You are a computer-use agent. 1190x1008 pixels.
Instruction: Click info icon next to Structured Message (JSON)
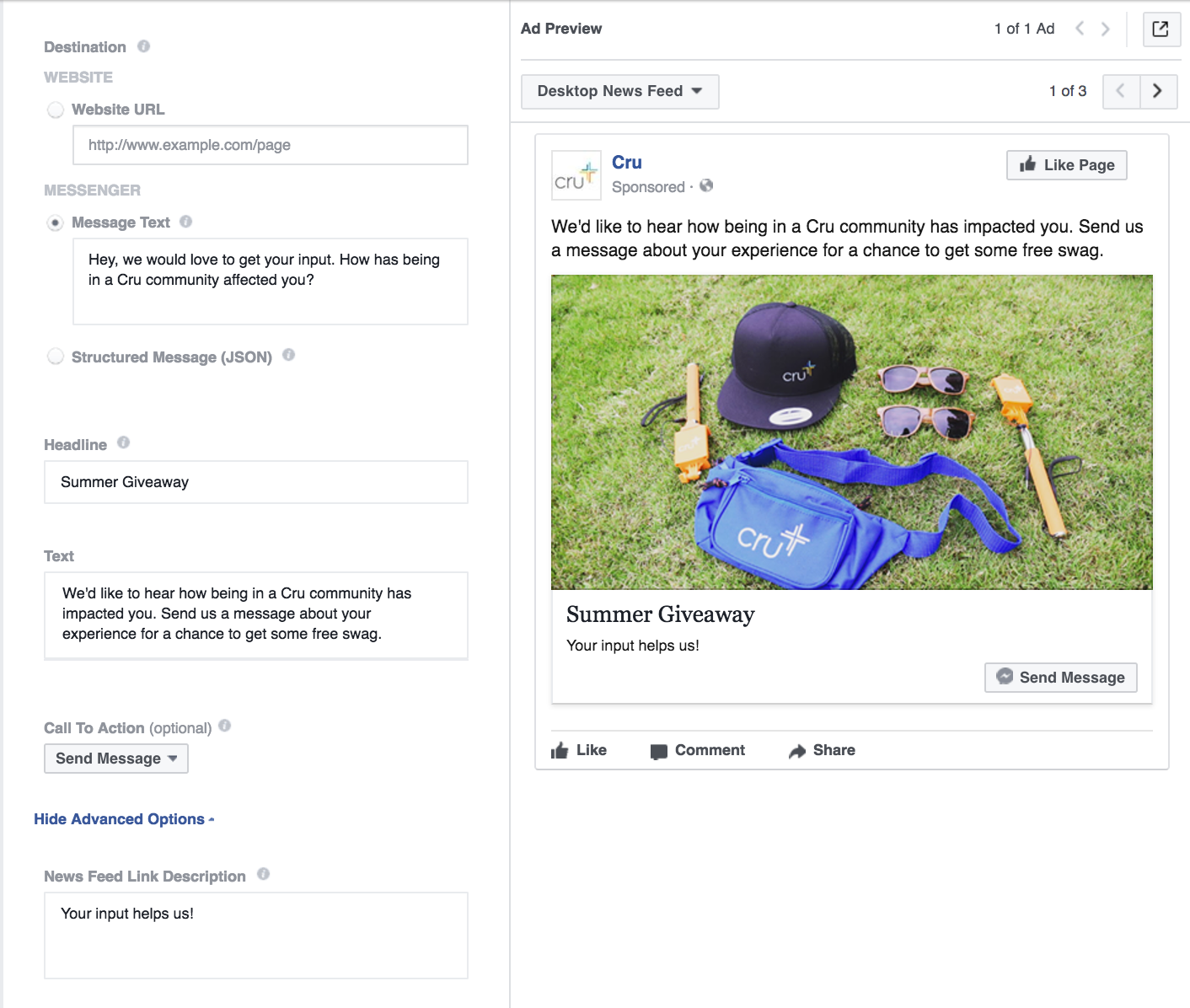point(288,355)
